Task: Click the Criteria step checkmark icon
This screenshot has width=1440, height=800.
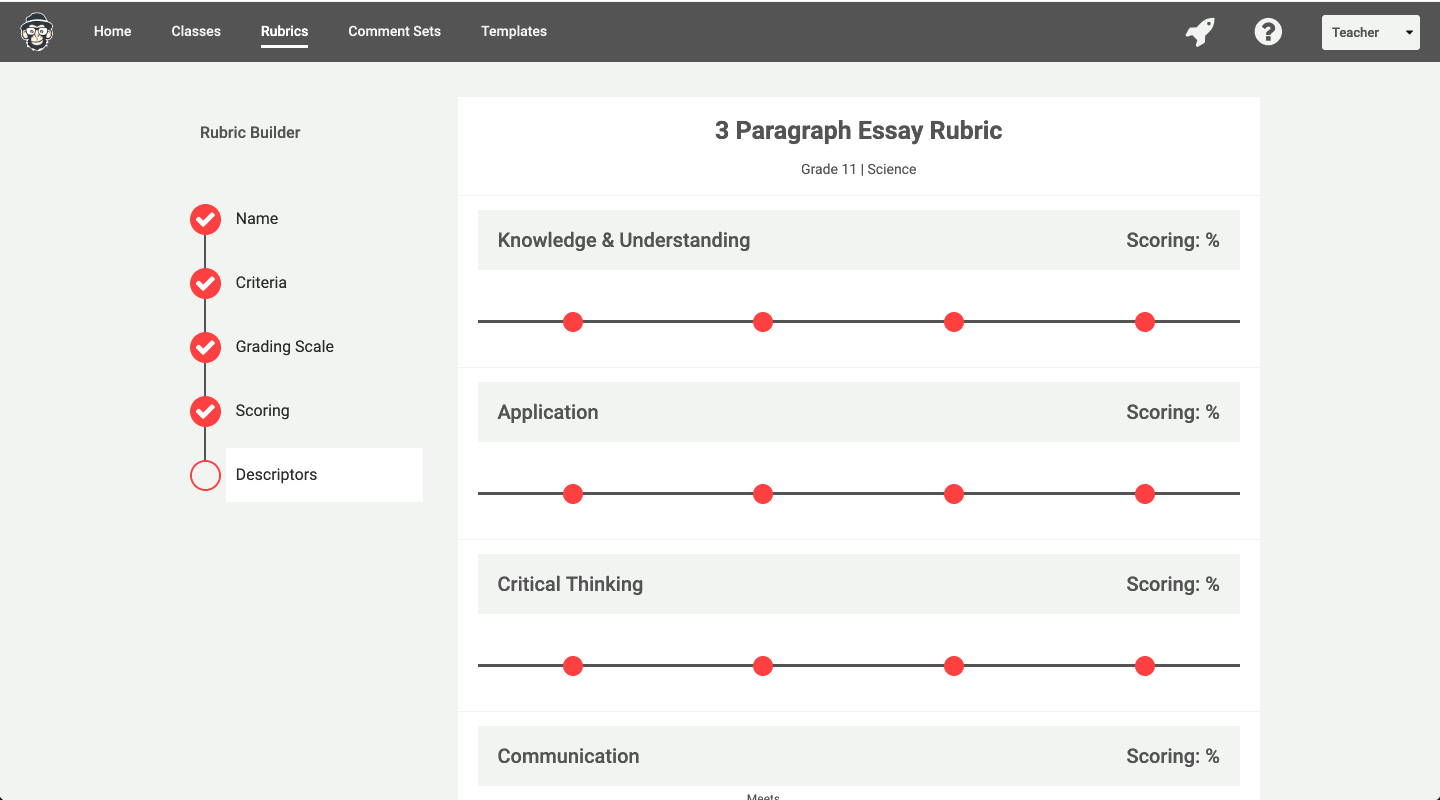Action: (x=205, y=283)
